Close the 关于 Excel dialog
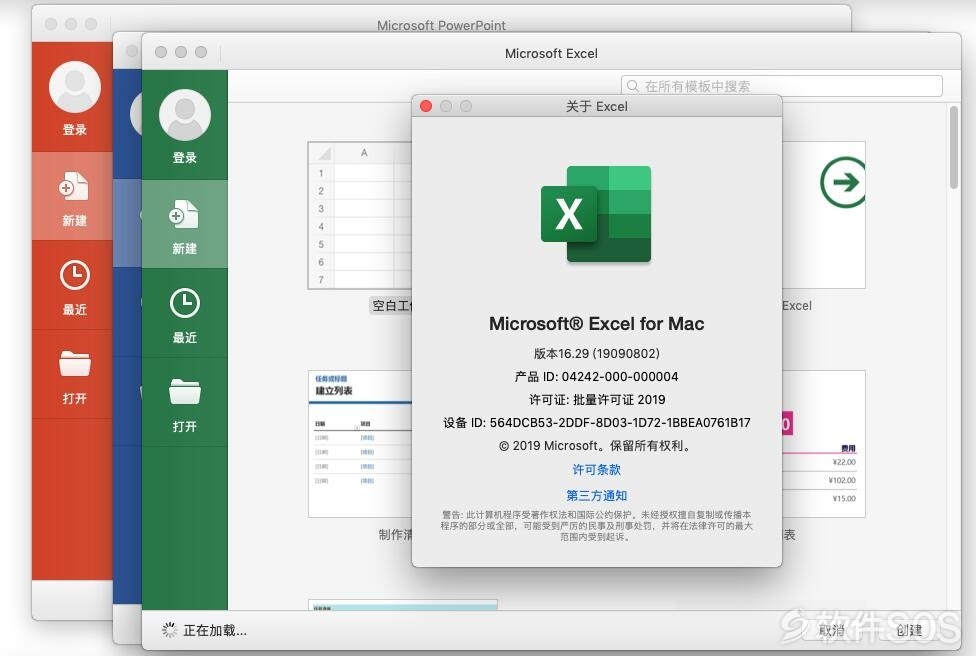Viewport: 976px width, 656px height. (x=426, y=106)
